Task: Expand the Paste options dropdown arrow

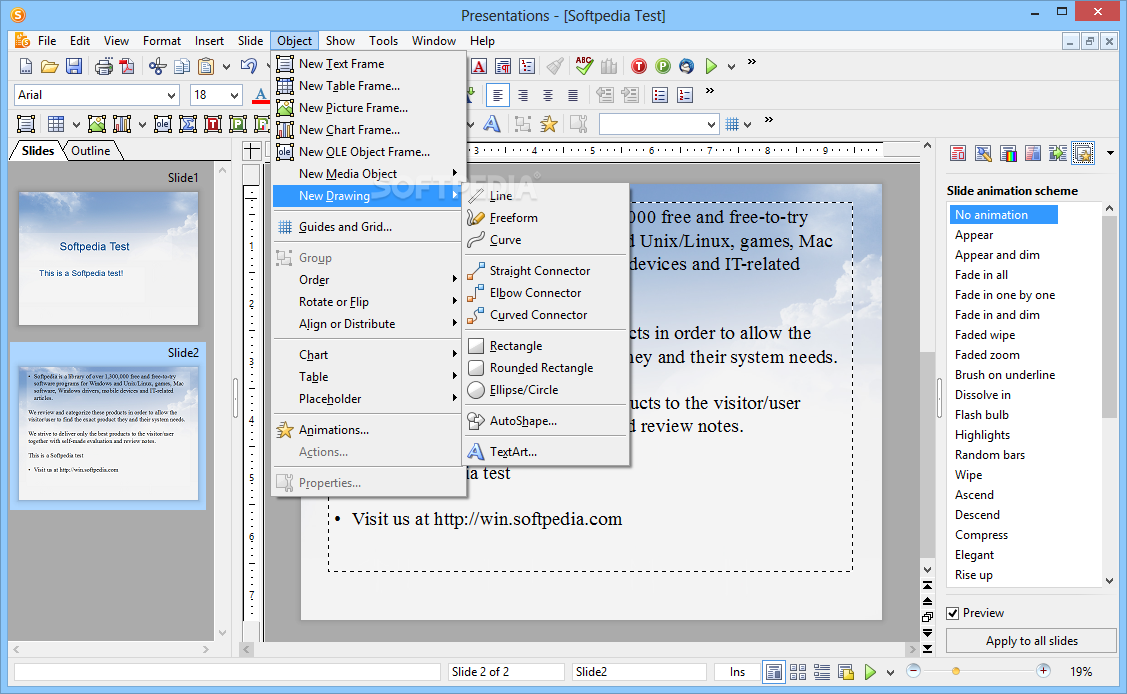Action: click(x=226, y=67)
